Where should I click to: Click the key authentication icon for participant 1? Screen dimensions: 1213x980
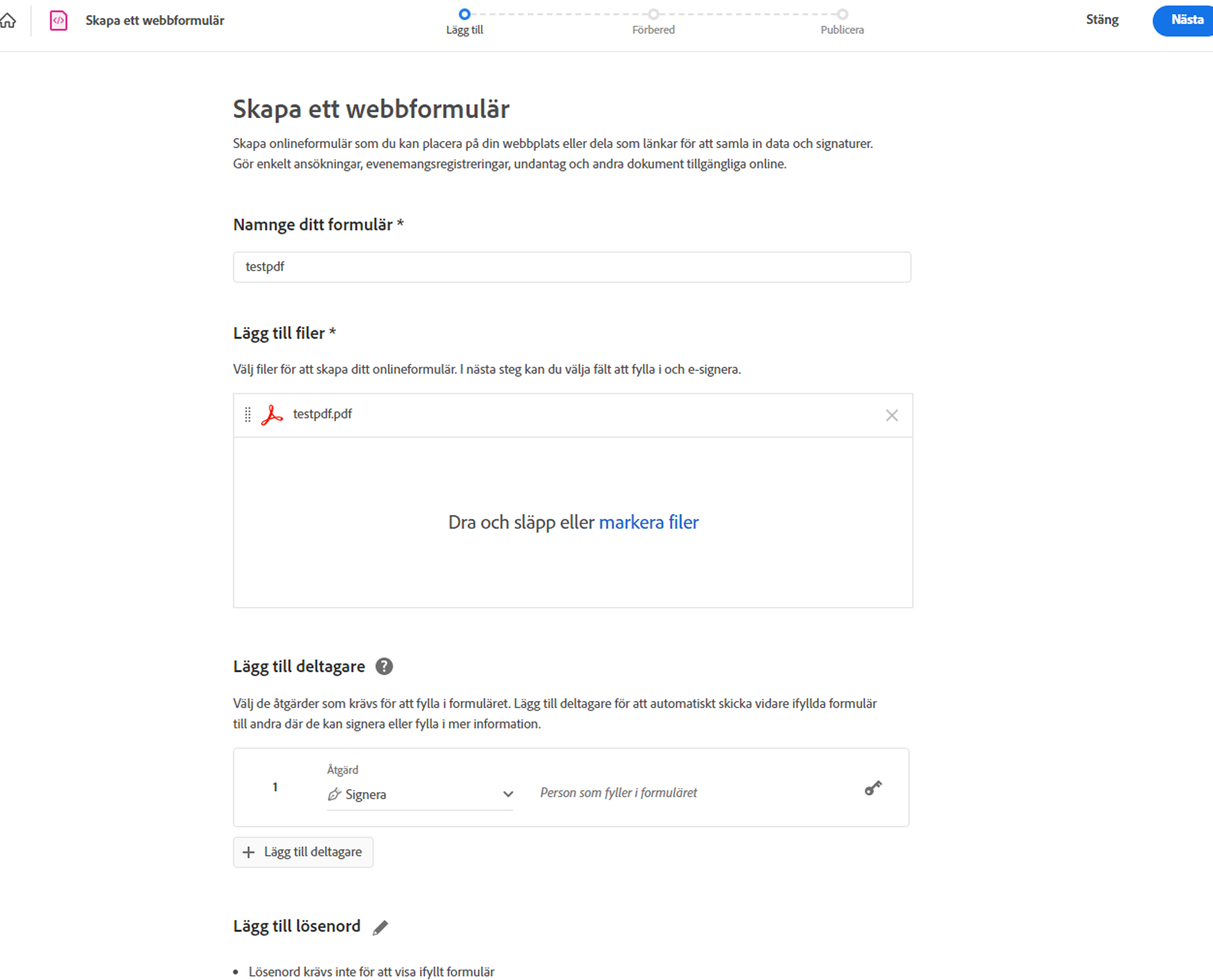(873, 788)
